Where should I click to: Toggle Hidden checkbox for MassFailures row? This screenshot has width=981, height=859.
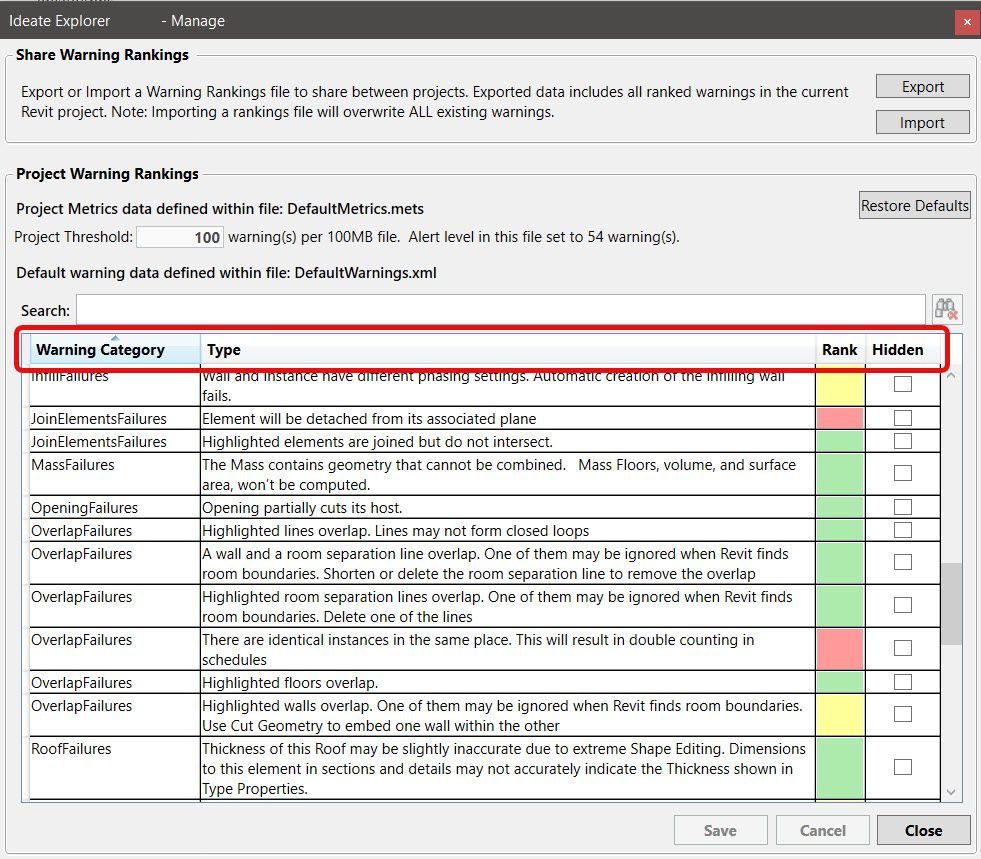(903, 473)
